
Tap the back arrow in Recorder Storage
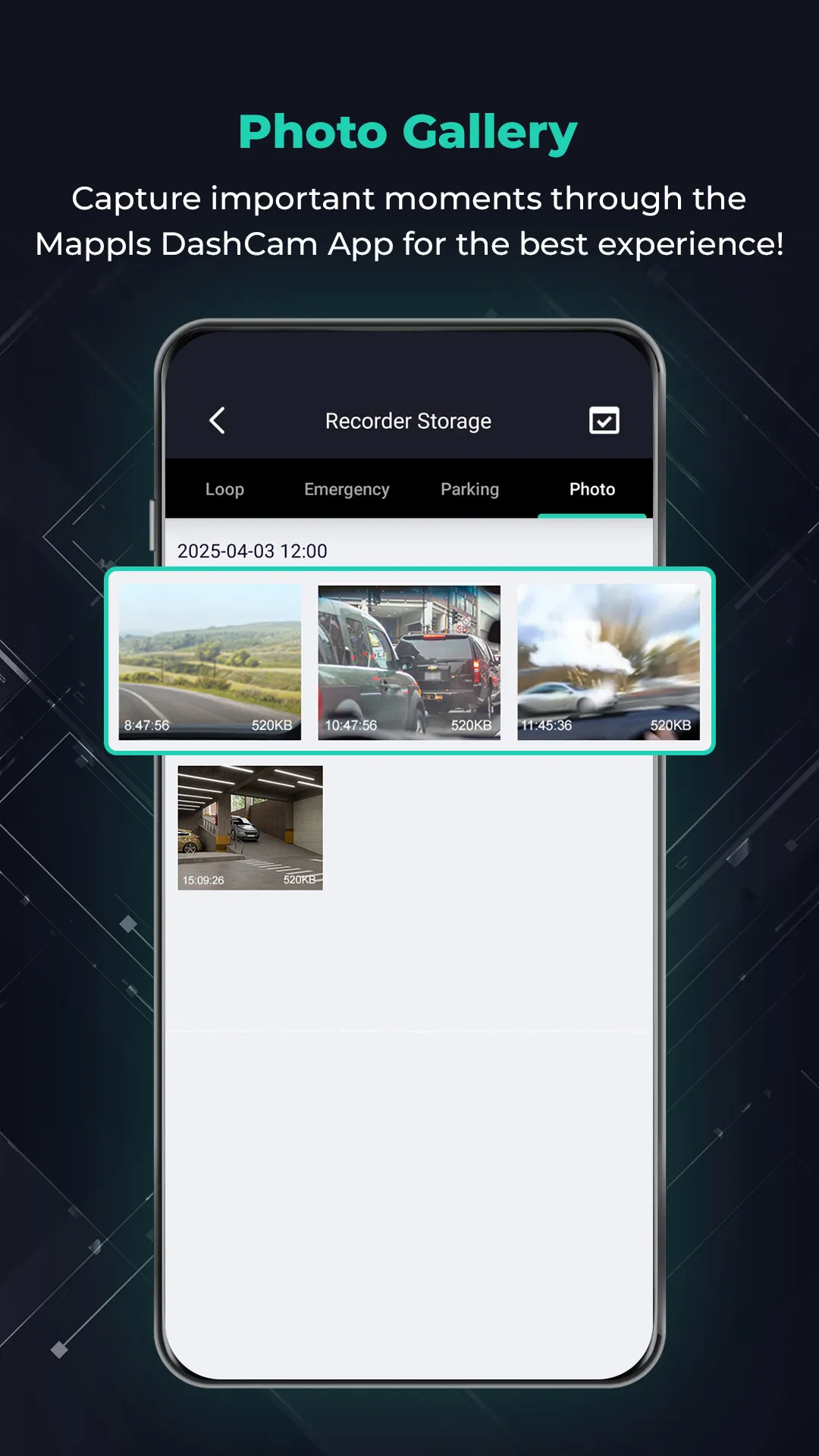click(217, 420)
